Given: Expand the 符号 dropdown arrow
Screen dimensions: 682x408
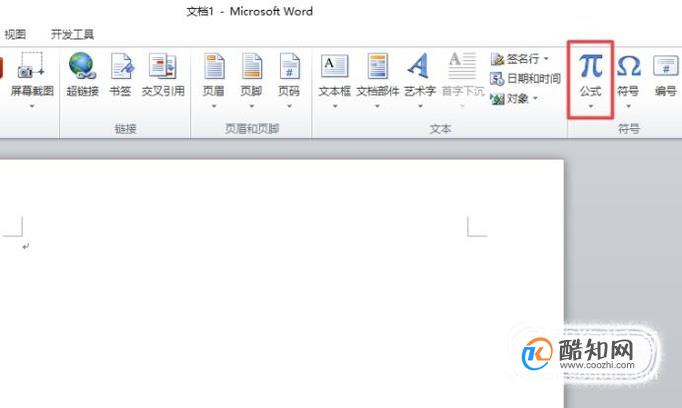Looking at the screenshot, I should coord(629,106).
